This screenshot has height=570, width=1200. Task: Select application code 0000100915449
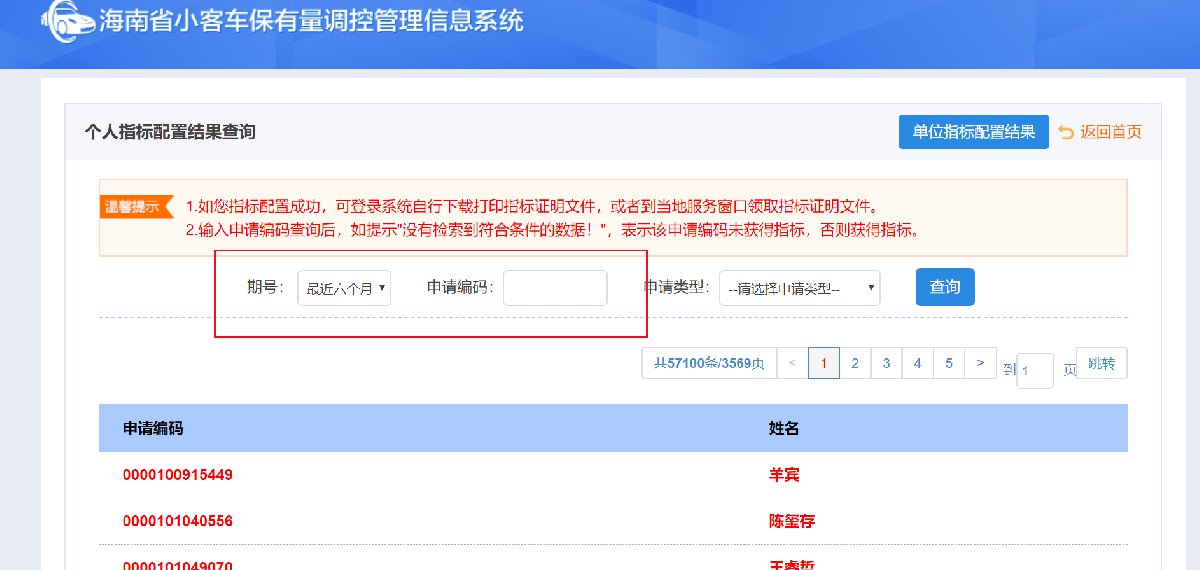178,475
